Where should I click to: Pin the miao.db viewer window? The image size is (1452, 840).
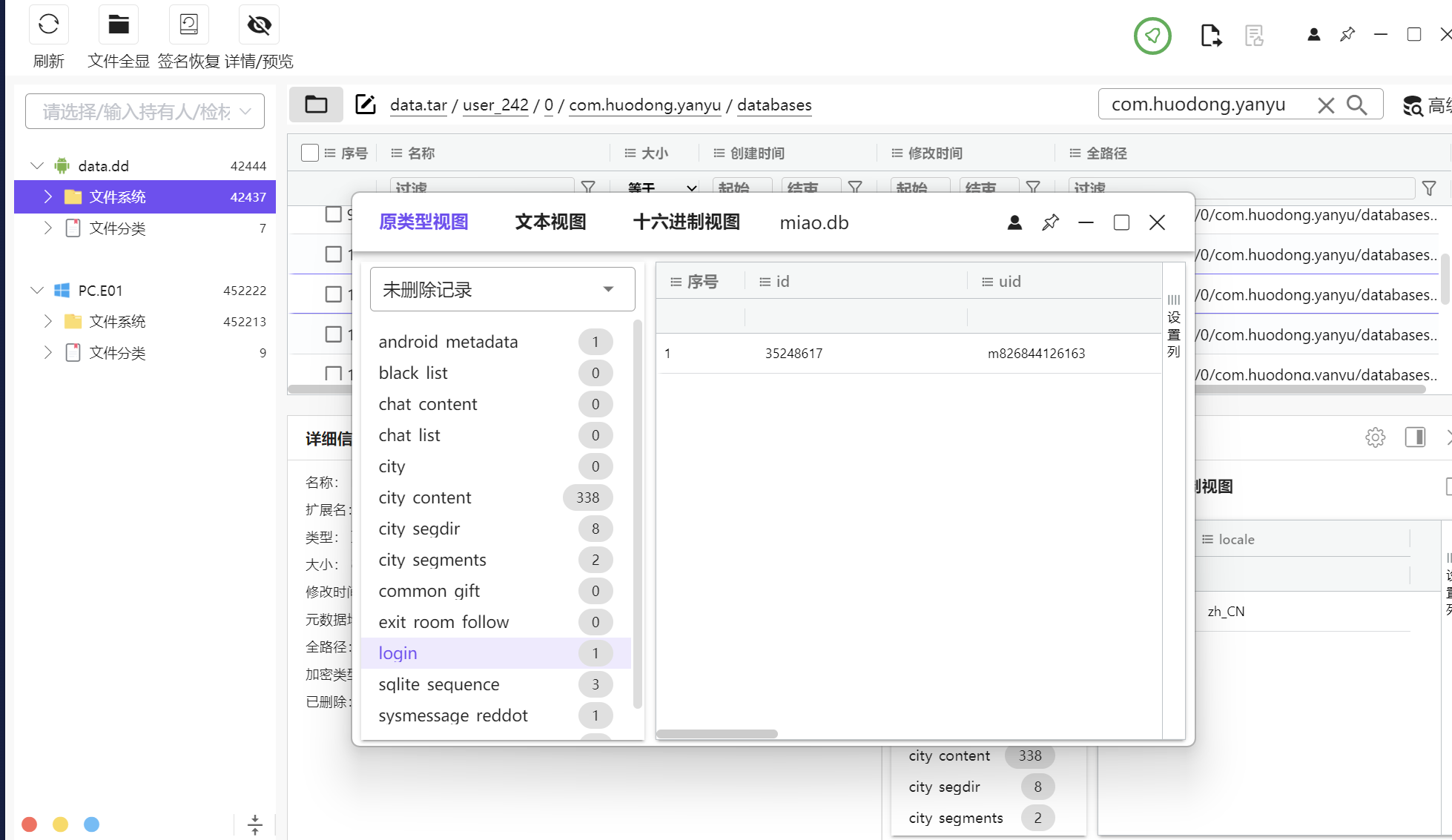click(1050, 222)
